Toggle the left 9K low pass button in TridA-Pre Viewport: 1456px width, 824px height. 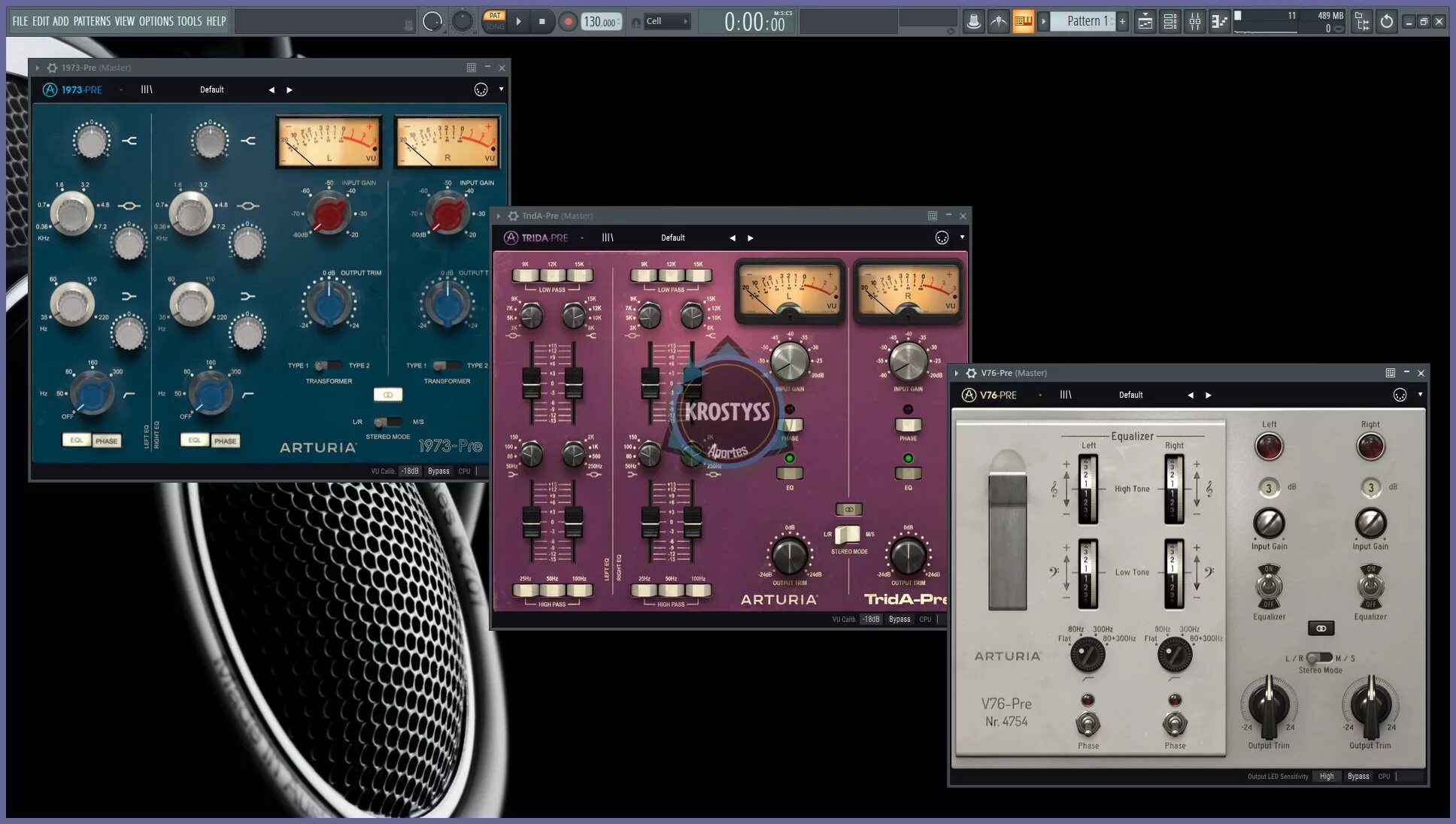(525, 275)
